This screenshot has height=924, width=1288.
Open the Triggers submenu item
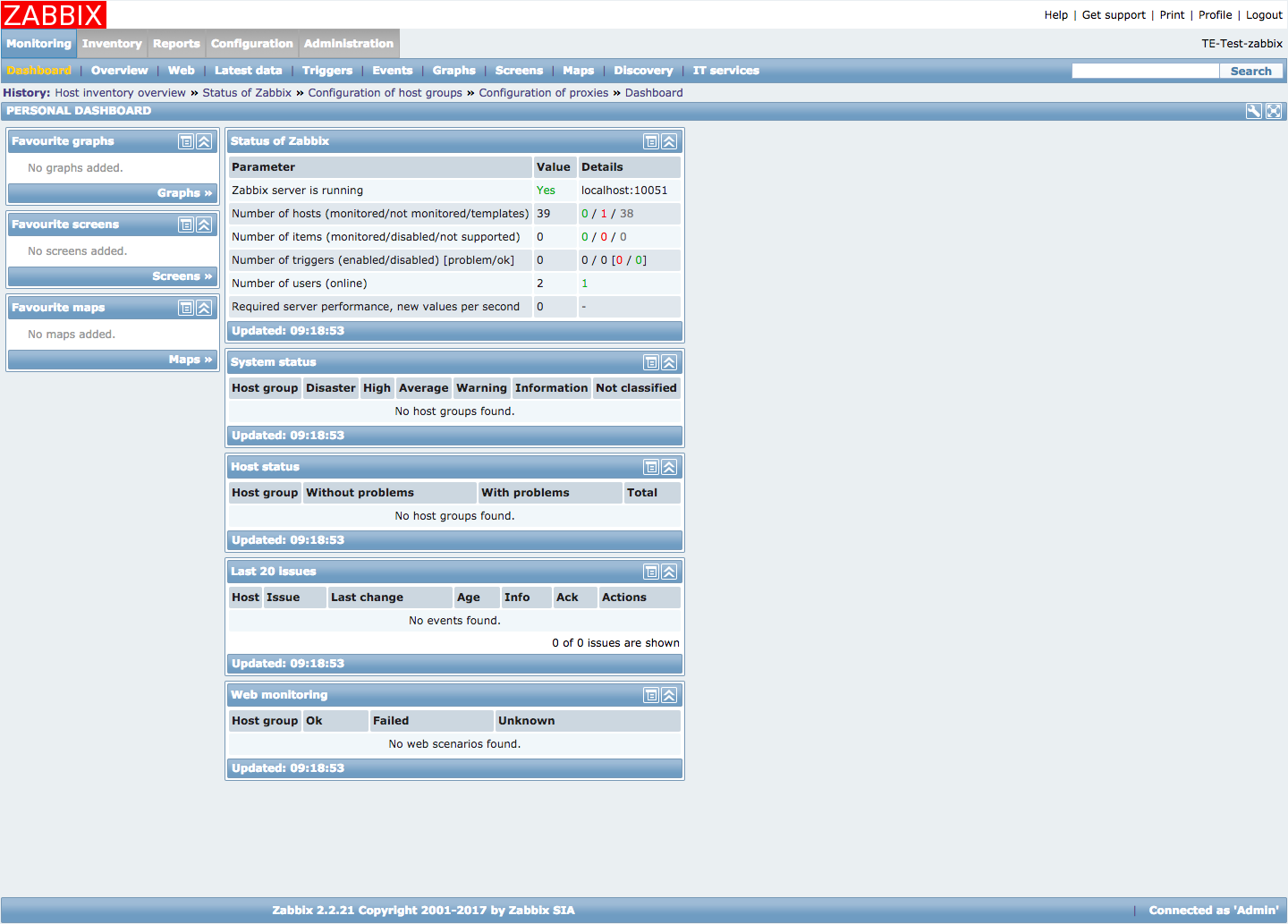[x=327, y=71]
